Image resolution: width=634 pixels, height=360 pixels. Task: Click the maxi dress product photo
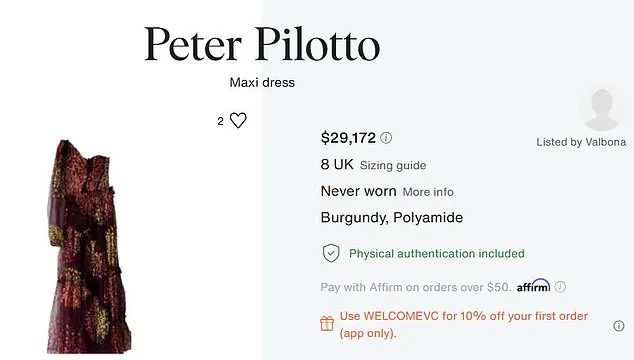(x=89, y=247)
